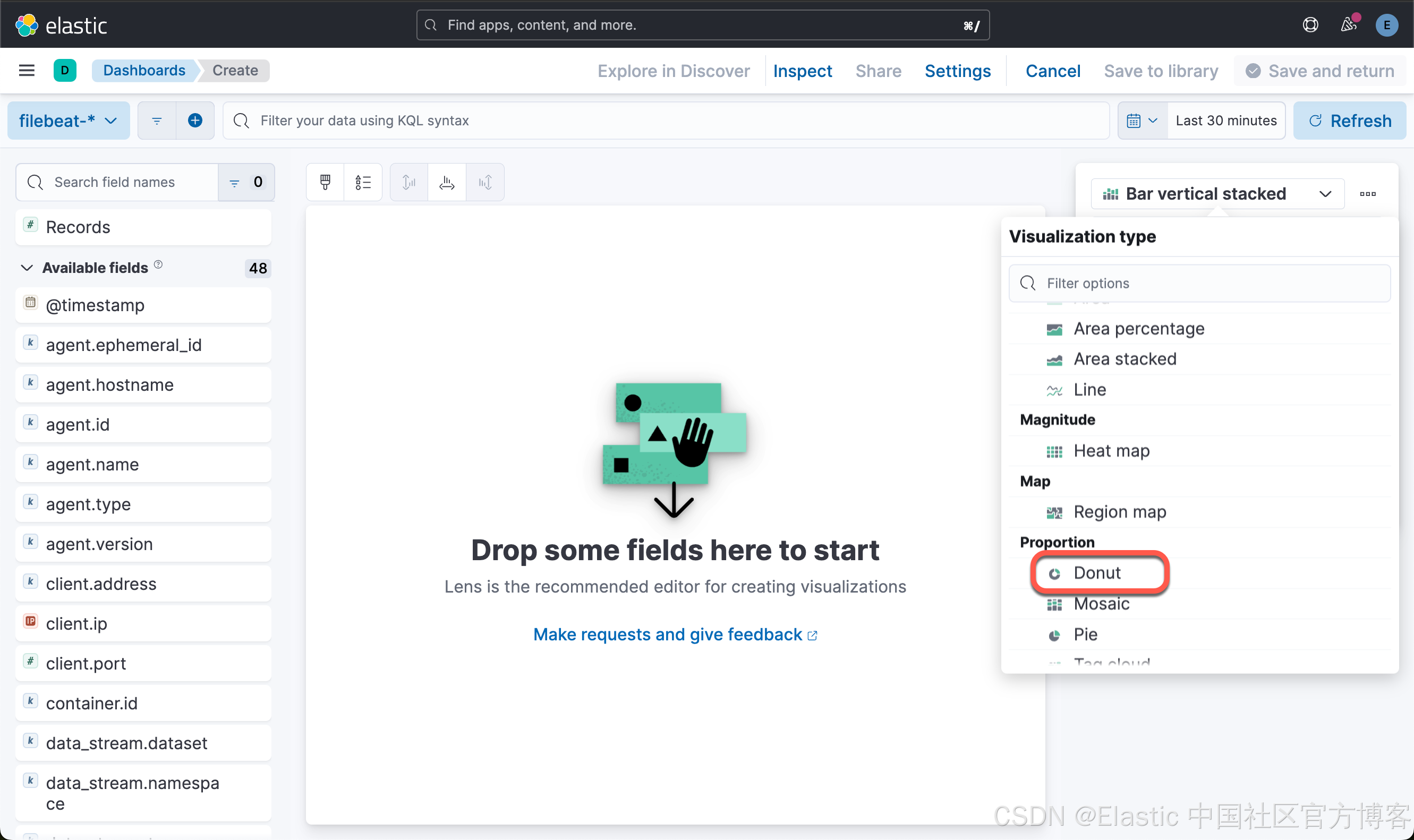Select the agent.type field
The width and height of the screenshot is (1414, 840).
pos(143,504)
